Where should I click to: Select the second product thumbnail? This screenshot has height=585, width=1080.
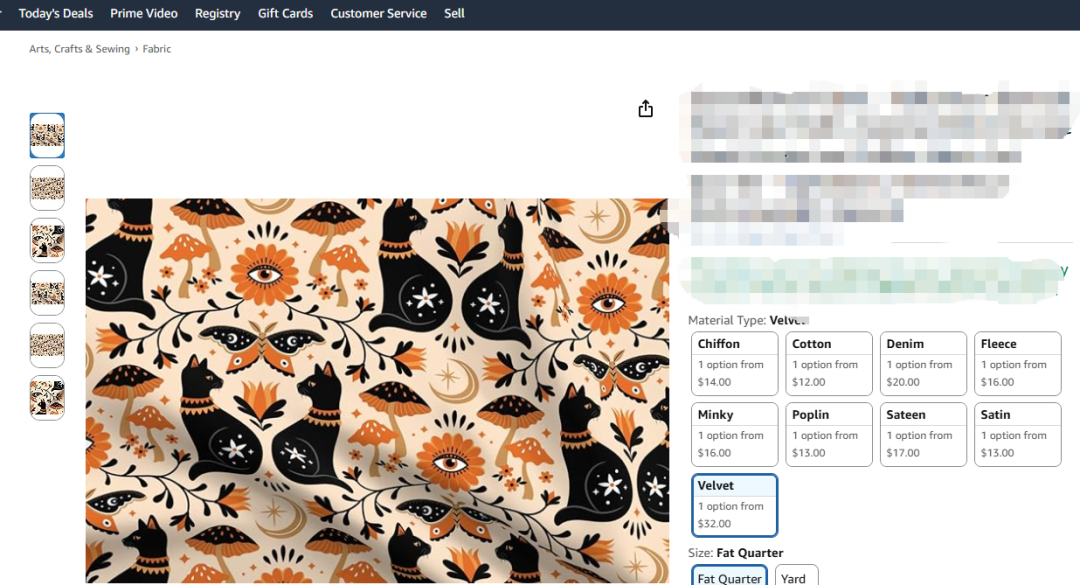tap(47, 188)
